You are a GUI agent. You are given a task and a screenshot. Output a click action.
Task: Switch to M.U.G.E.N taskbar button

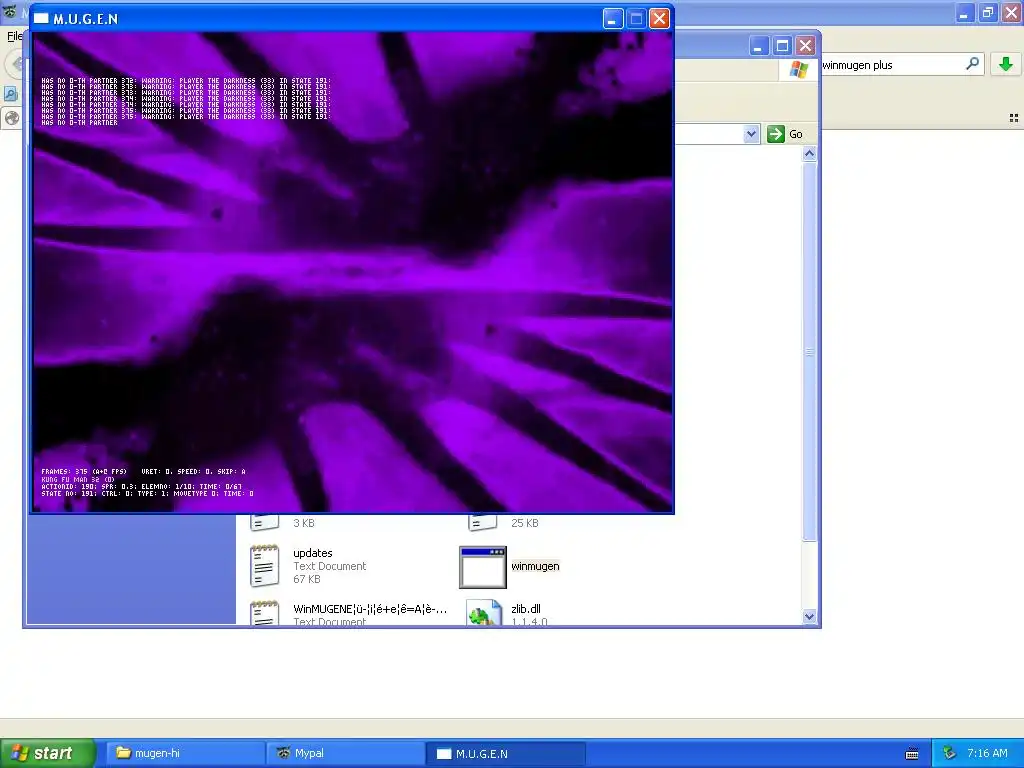[506, 753]
